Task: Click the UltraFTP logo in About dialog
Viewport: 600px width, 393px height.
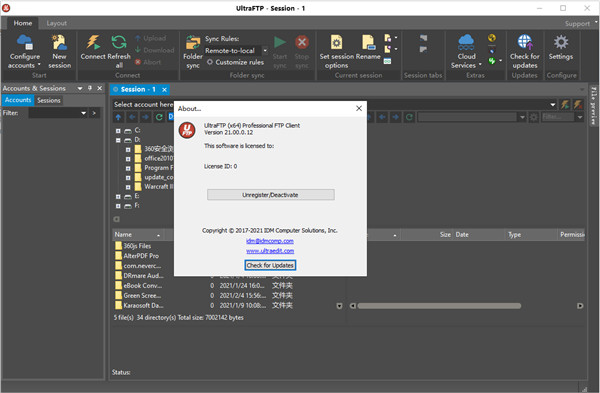Action: point(187,130)
